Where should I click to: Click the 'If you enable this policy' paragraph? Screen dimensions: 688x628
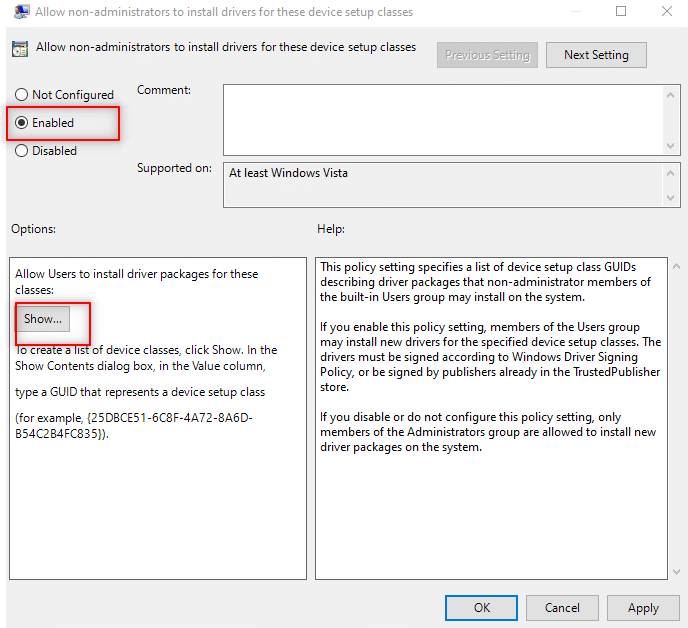(490, 357)
